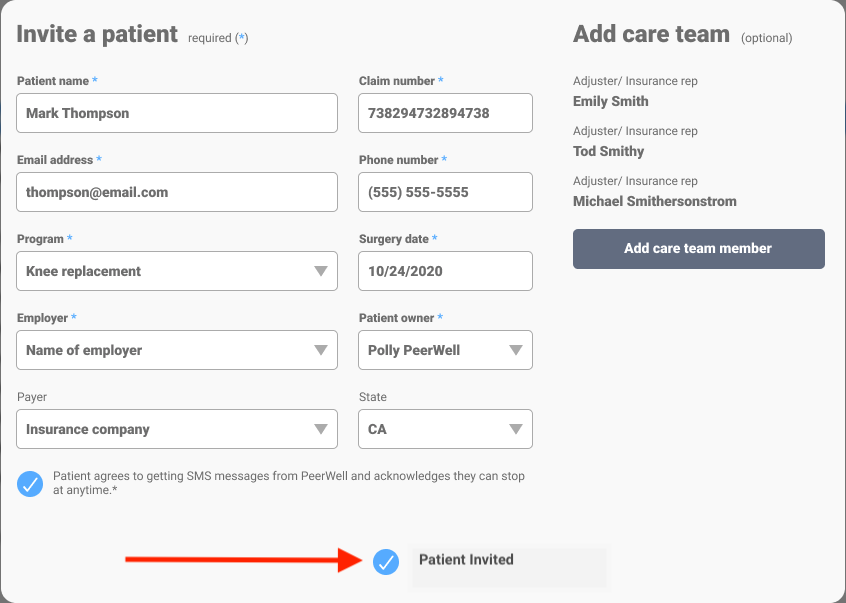Image resolution: width=846 pixels, height=603 pixels.
Task: Select care team member Emily Smith
Action: click(x=611, y=101)
